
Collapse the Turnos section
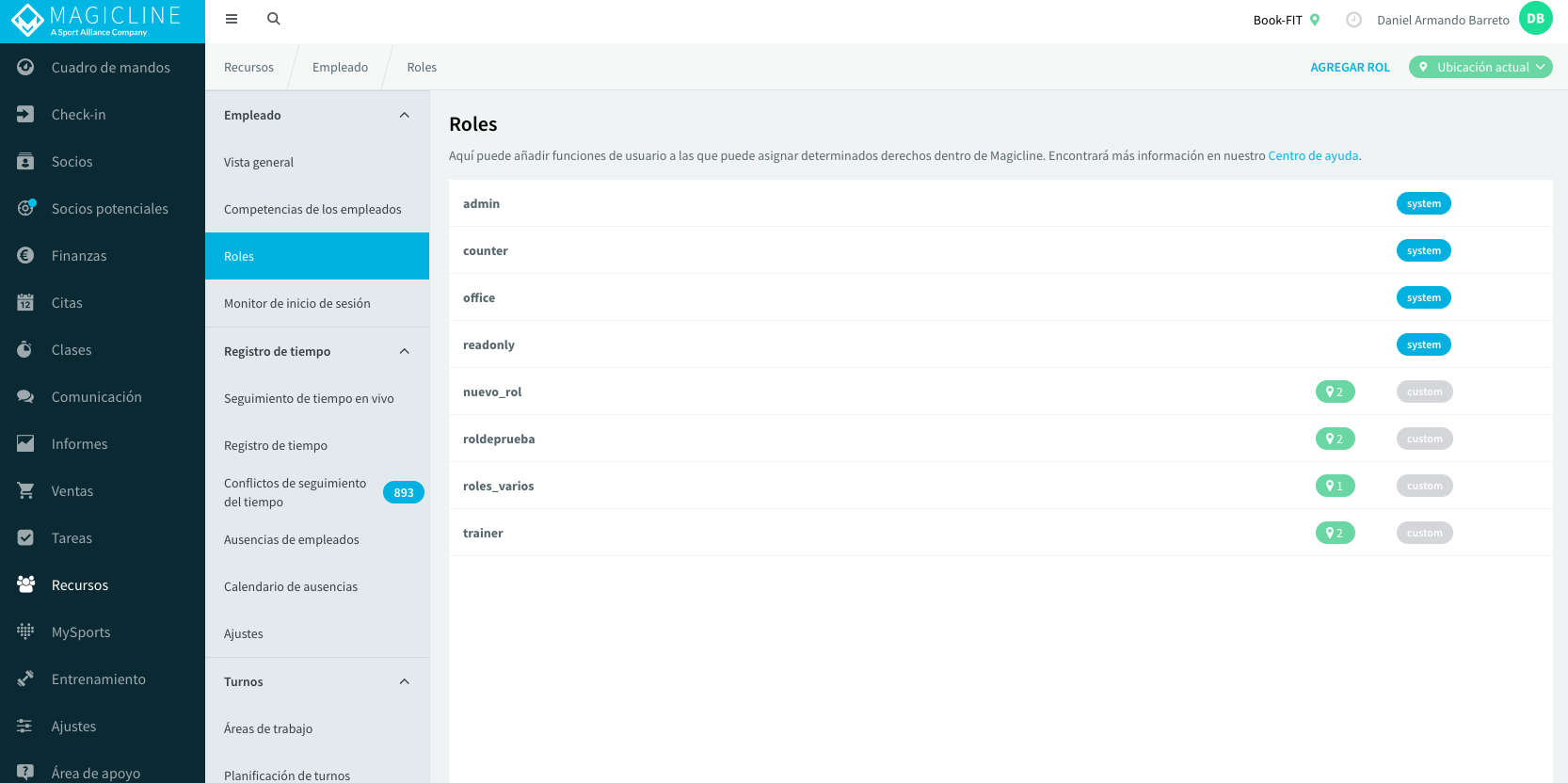[405, 681]
